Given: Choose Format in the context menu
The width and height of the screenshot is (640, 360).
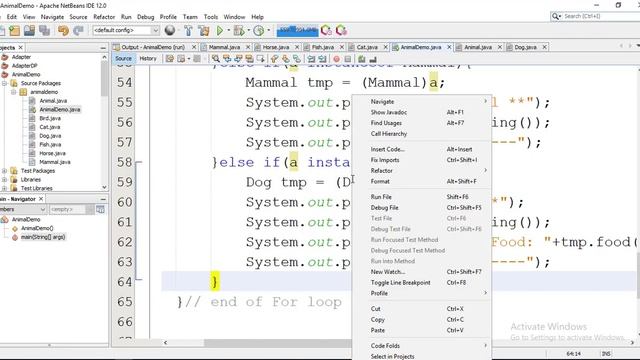Looking at the screenshot, I should tap(422, 181).
